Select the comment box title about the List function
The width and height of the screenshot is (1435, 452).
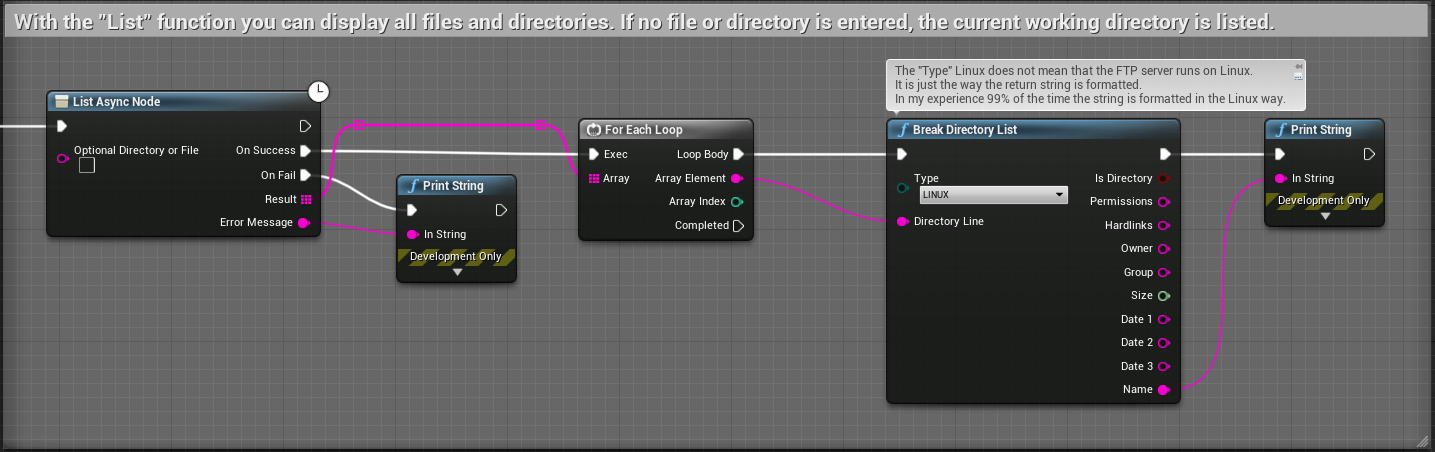point(640,23)
